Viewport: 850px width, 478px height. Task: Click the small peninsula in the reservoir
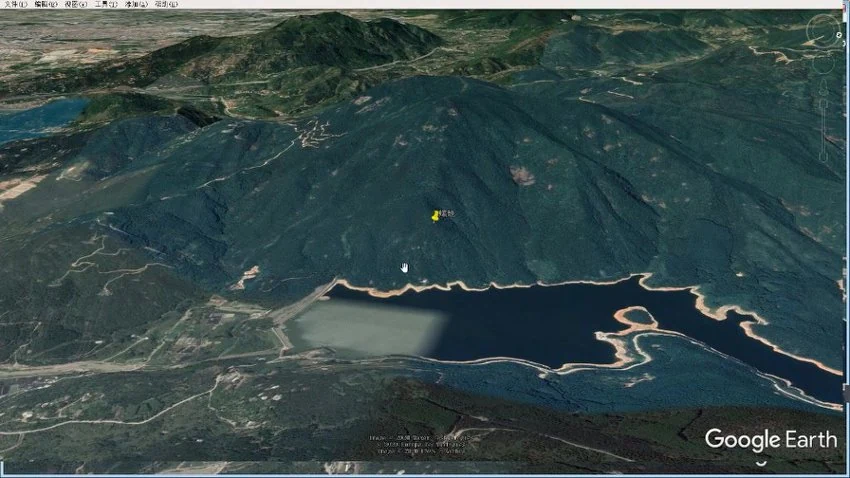(x=636, y=320)
